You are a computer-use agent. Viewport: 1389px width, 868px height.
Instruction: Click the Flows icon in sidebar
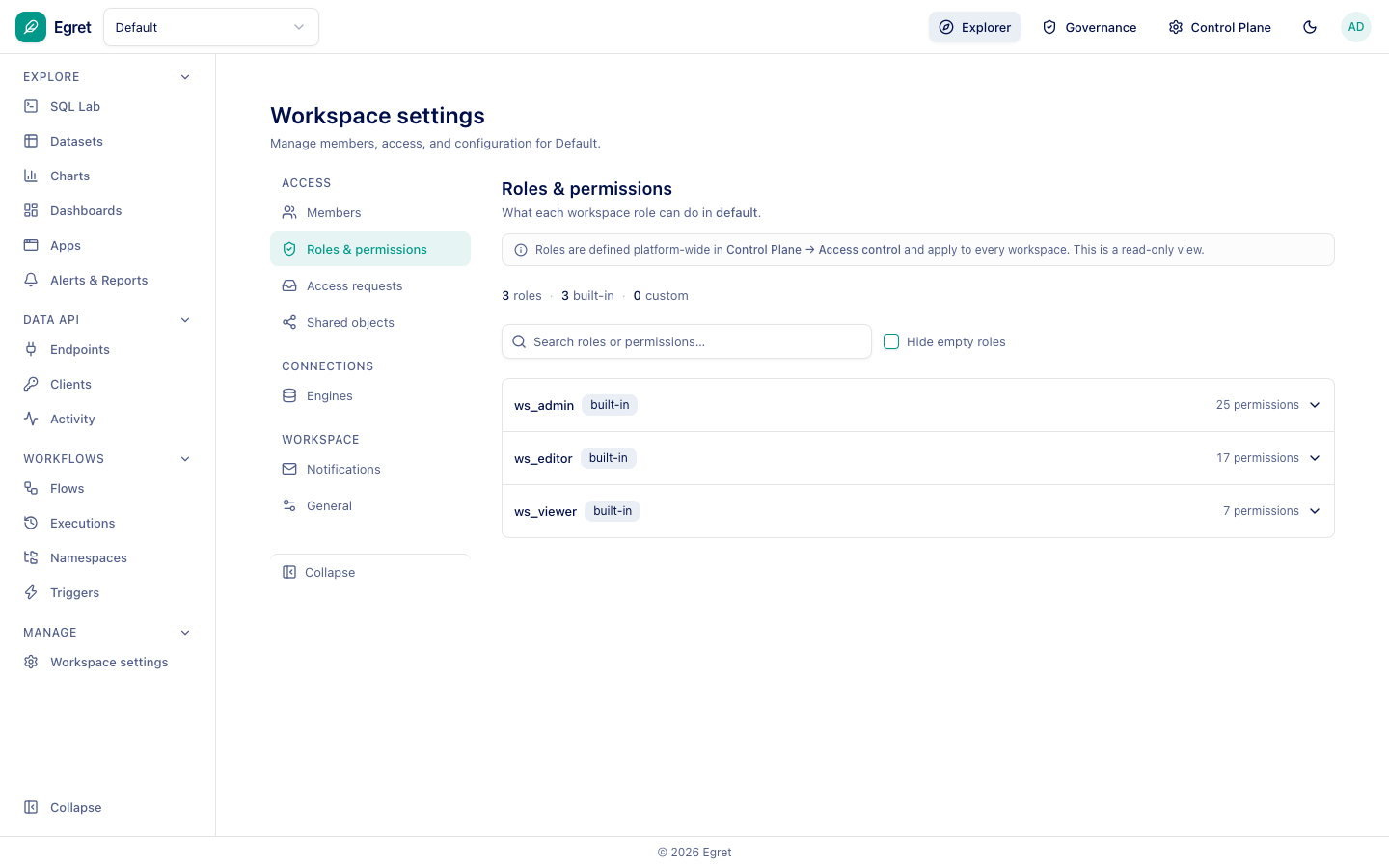[x=31, y=488]
